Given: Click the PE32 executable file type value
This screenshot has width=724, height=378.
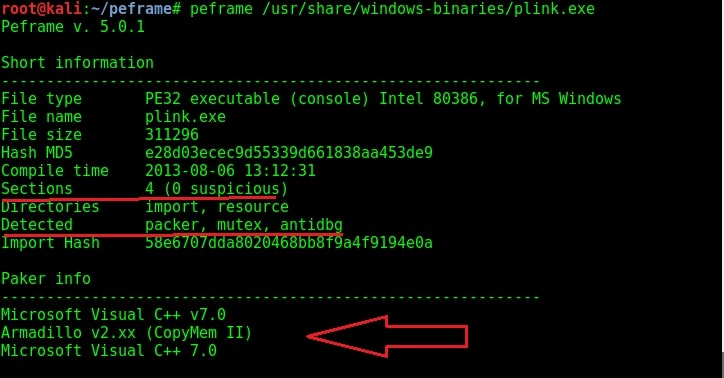Looking at the screenshot, I should pos(383,99).
